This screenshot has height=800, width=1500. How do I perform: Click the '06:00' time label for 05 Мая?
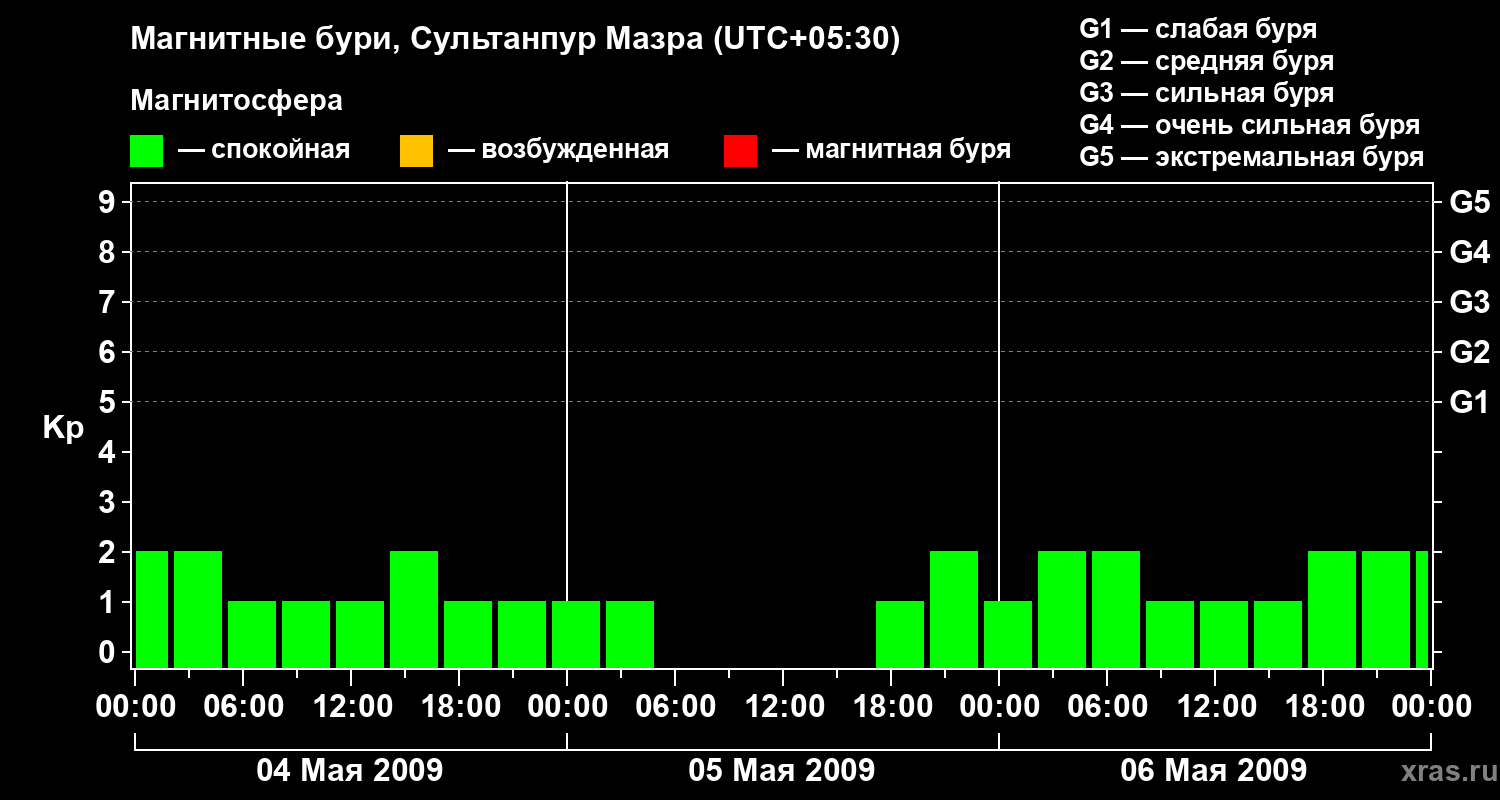(x=675, y=707)
